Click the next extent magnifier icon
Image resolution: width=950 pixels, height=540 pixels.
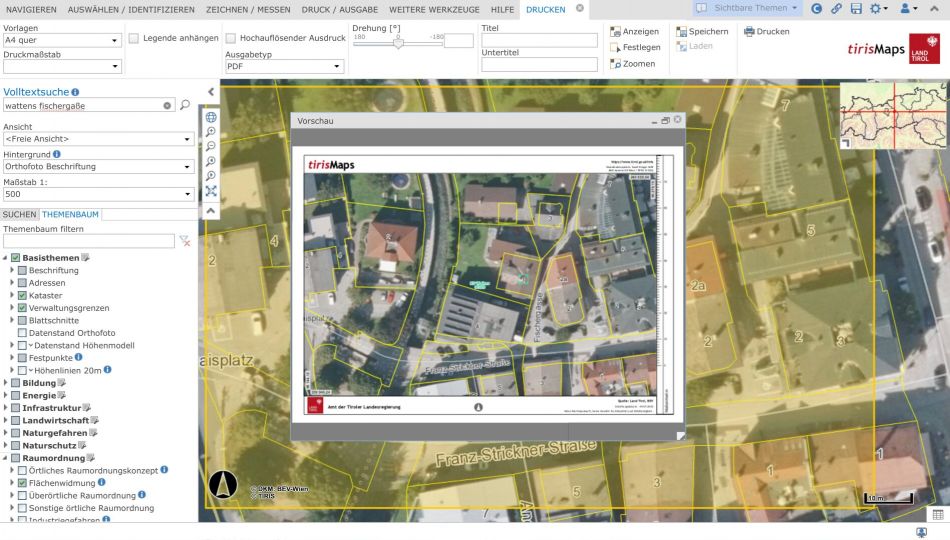pos(211,176)
